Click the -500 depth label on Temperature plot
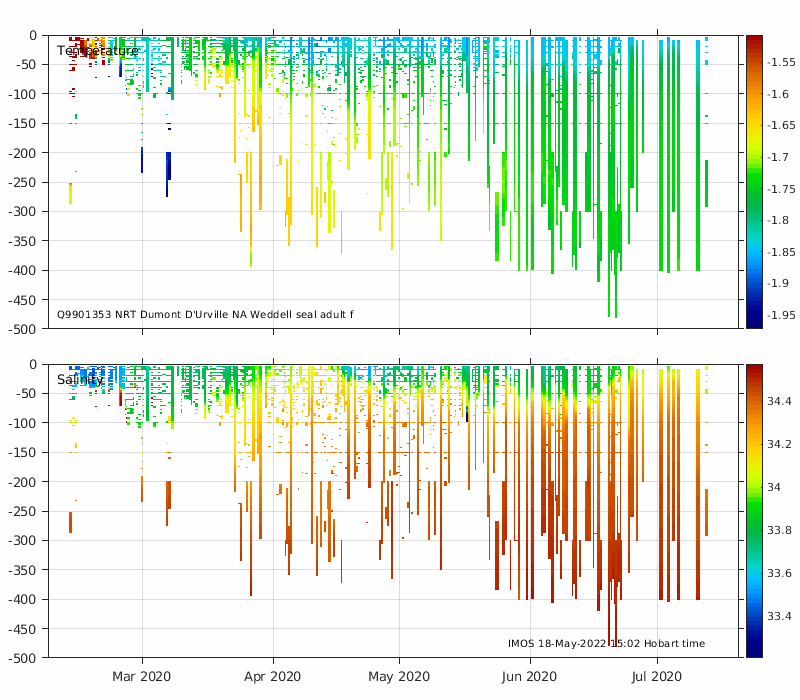800x700 pixels. tap(22, 329)
